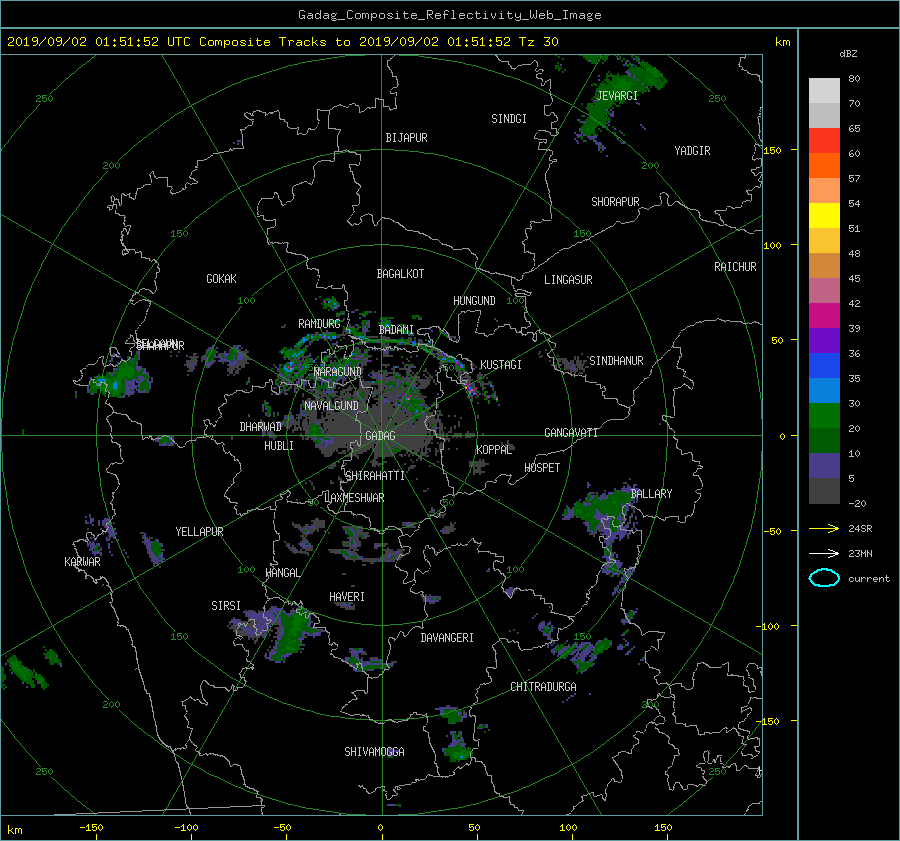Select the slate purple 10–5 dBZ swatch
Image resolution: width=900 pixels, height=841 pixels.
[824, 466]
